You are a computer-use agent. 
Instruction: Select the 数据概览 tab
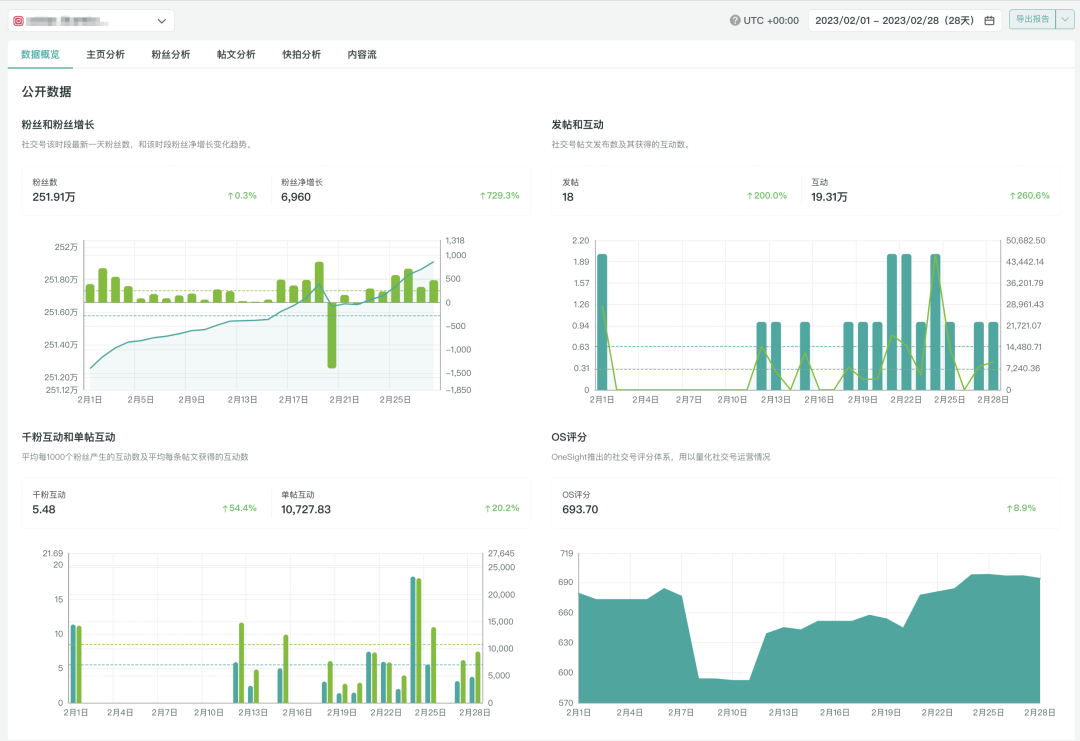tap(40, 54)
